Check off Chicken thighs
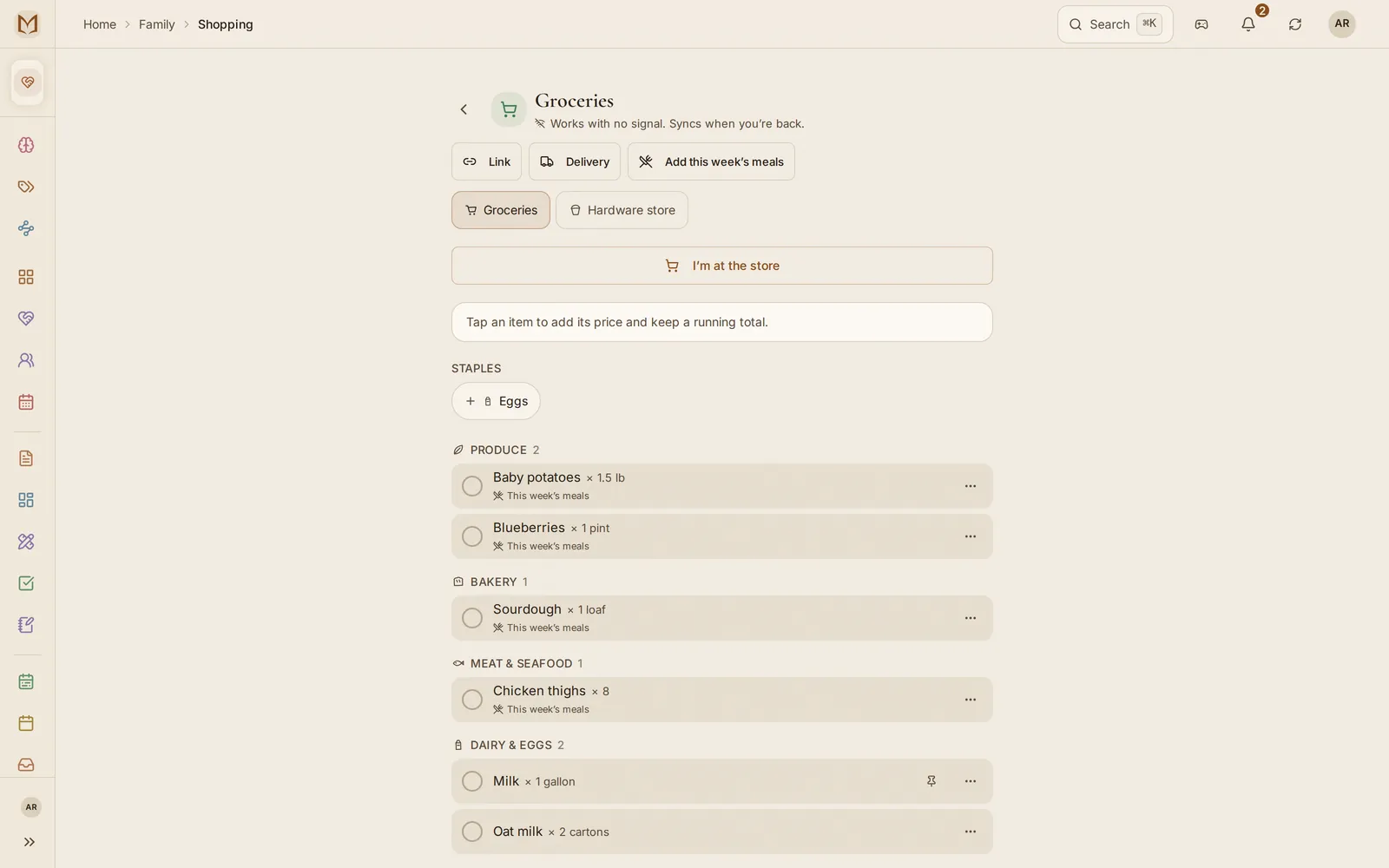Screen dimensions: 1389x868 click(472, 700)
